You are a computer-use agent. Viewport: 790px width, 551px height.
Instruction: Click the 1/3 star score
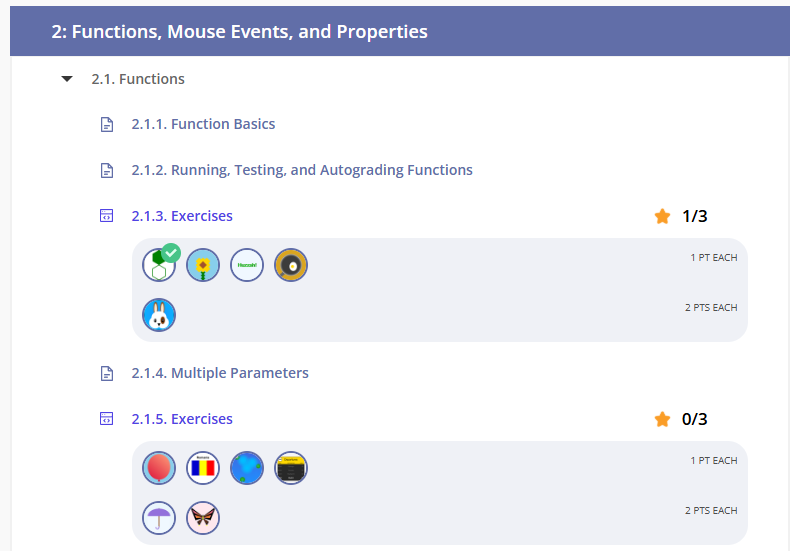pyautogui.click(x=681, y=216)
